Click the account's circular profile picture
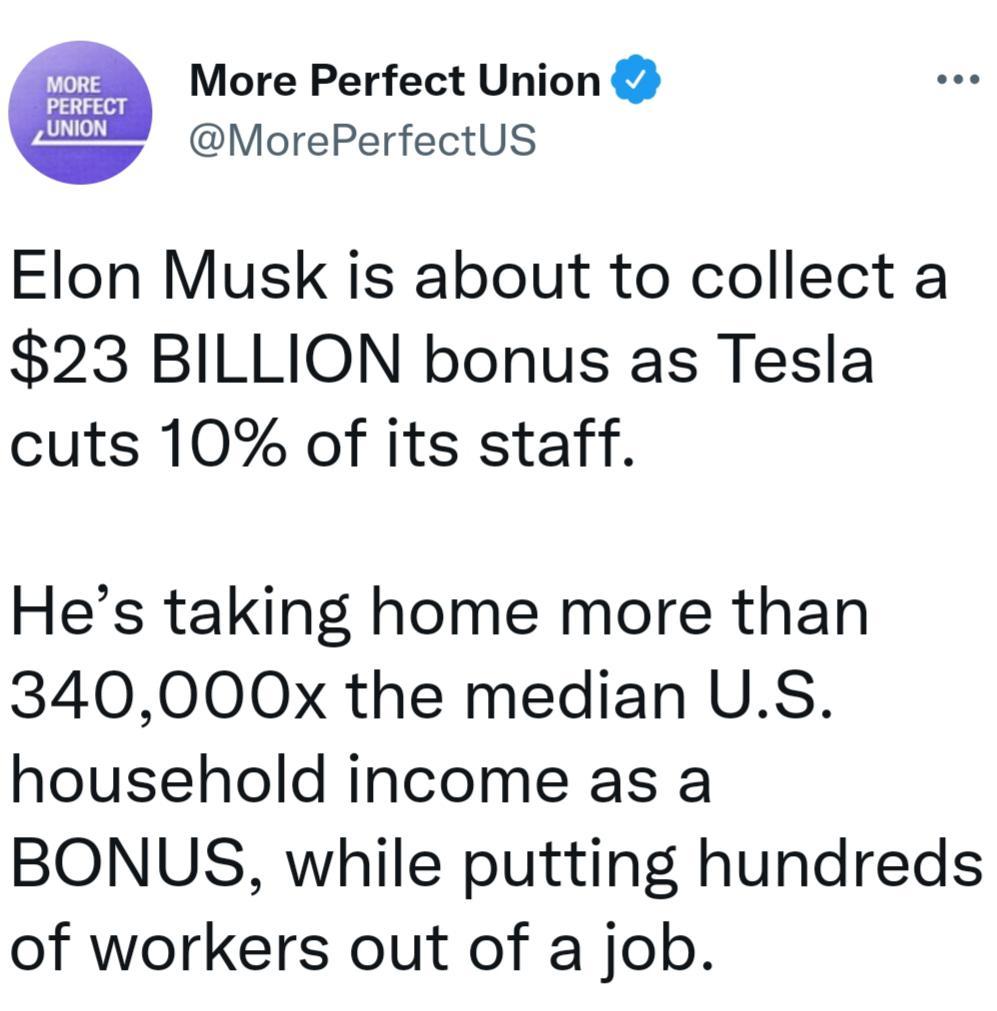The width and height of the screenshot is (997, 1011). tap(81, 110)
